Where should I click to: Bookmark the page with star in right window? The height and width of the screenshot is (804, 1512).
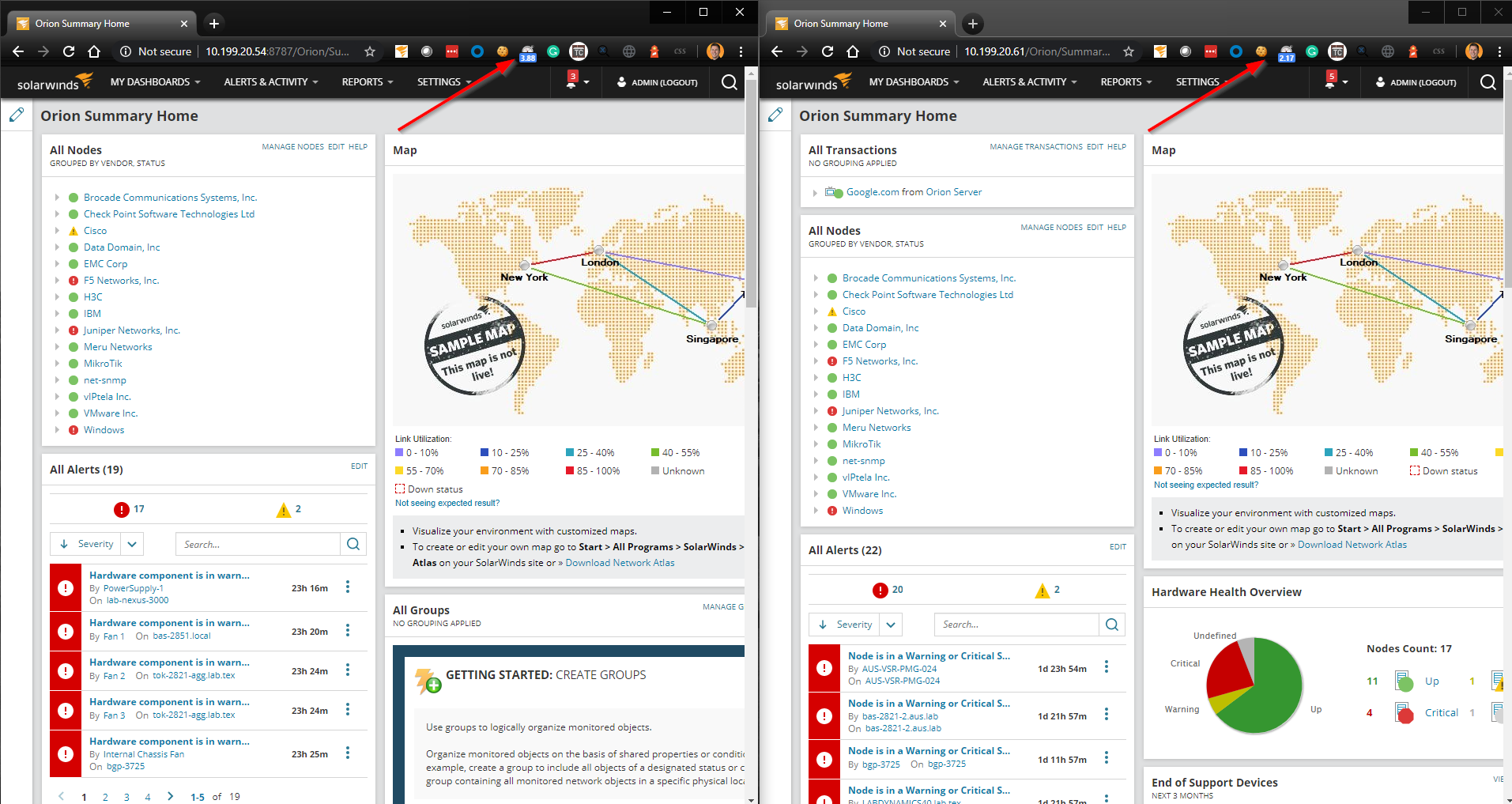(1129, 51)
